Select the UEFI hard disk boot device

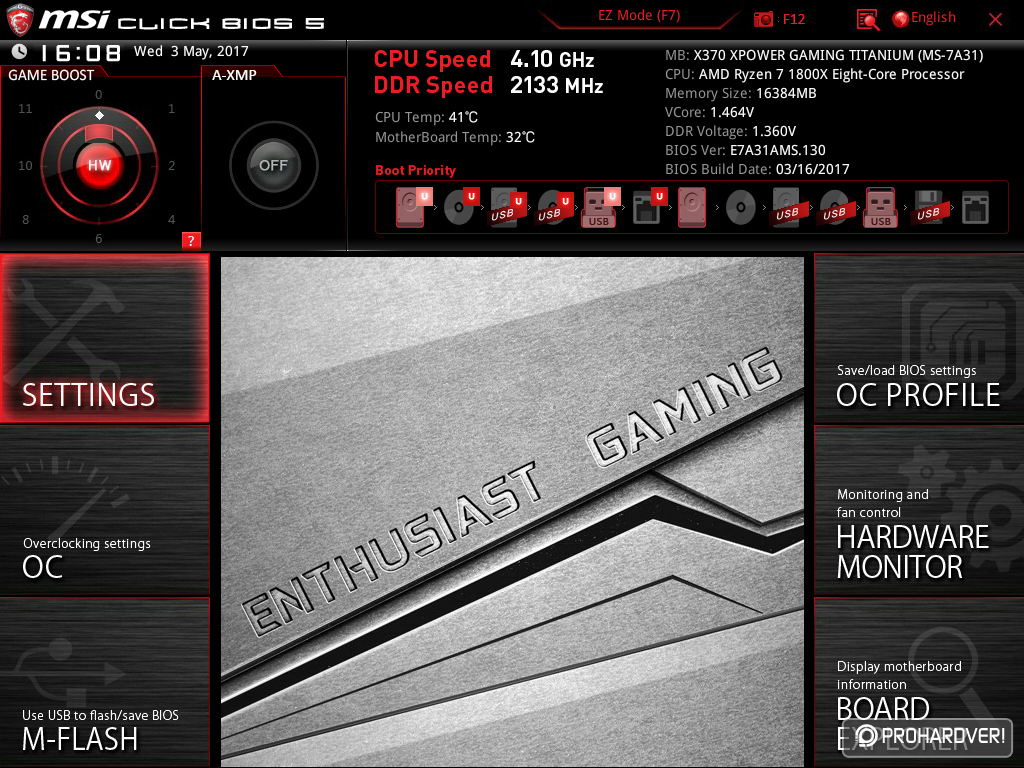(x=413, y=207)
